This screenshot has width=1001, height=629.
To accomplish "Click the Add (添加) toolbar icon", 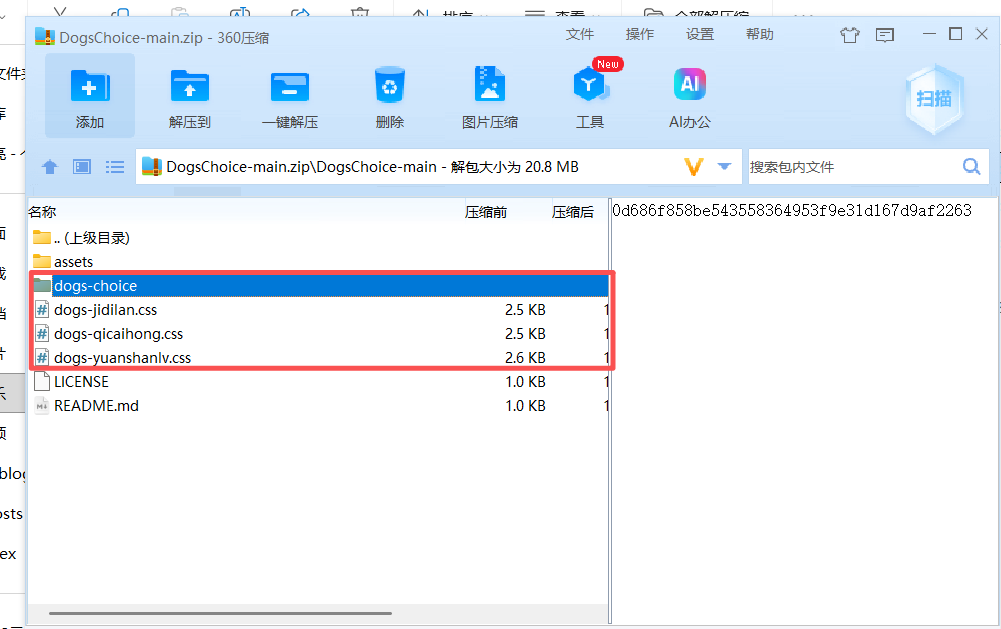I will (x=90, y=87).
